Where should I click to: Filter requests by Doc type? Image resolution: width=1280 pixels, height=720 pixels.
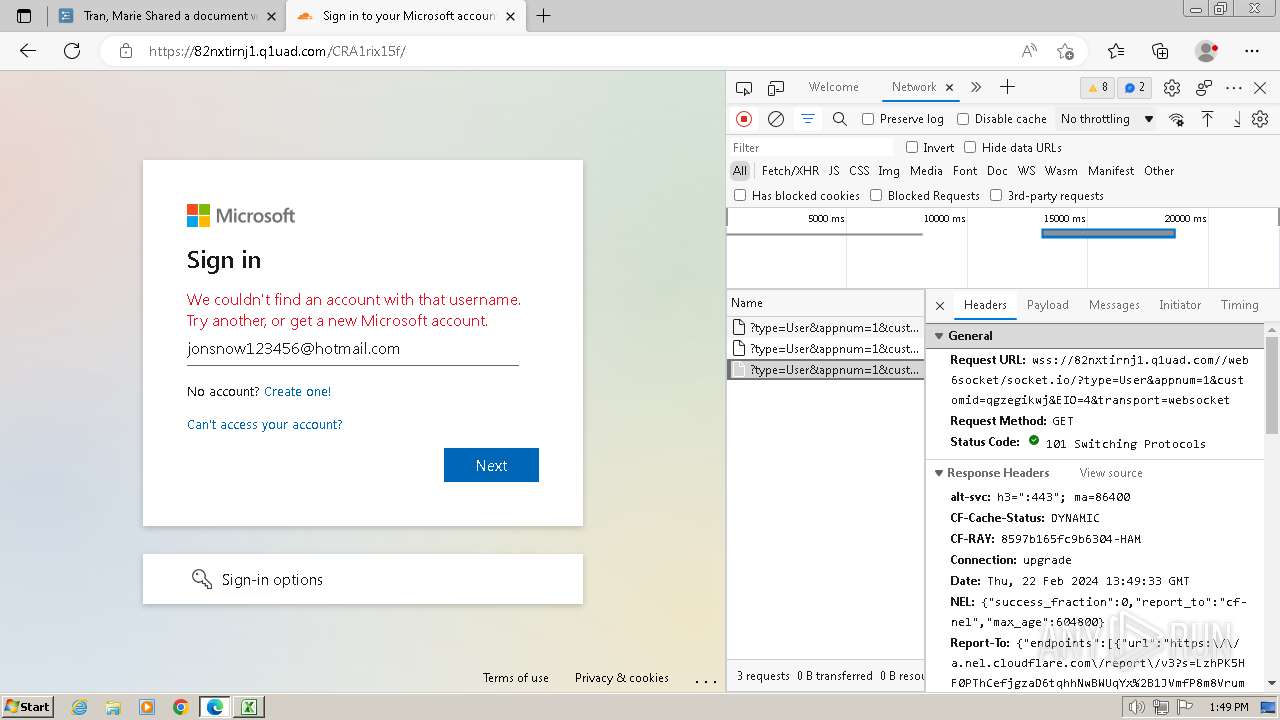[x=997, y=171]
